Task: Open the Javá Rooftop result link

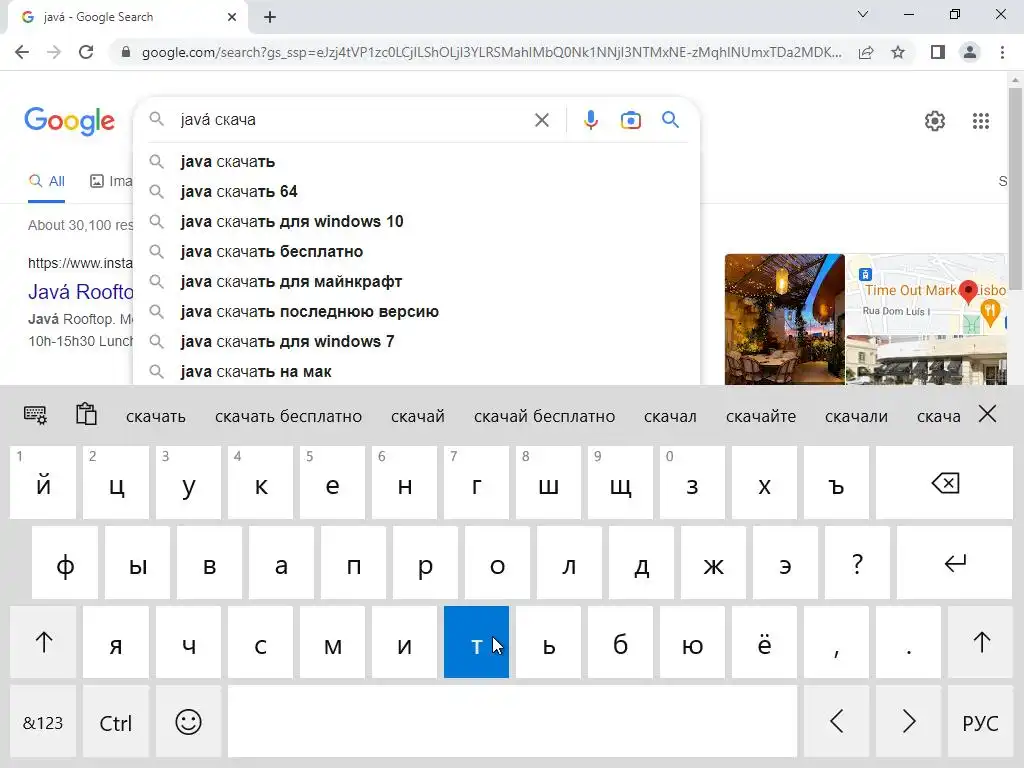Action: [81, 291]
